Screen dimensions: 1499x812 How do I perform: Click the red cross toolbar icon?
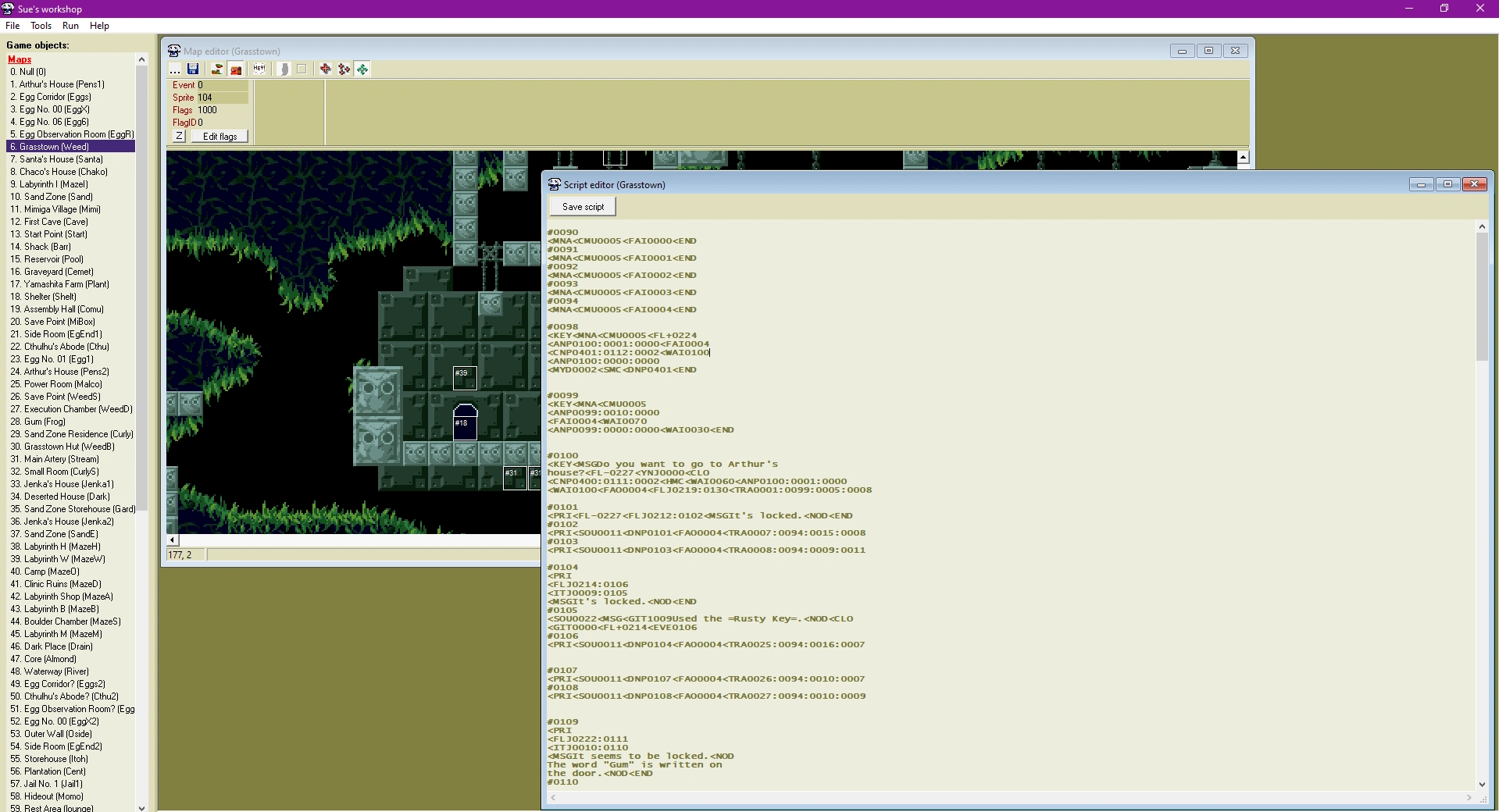pos(326,69)
